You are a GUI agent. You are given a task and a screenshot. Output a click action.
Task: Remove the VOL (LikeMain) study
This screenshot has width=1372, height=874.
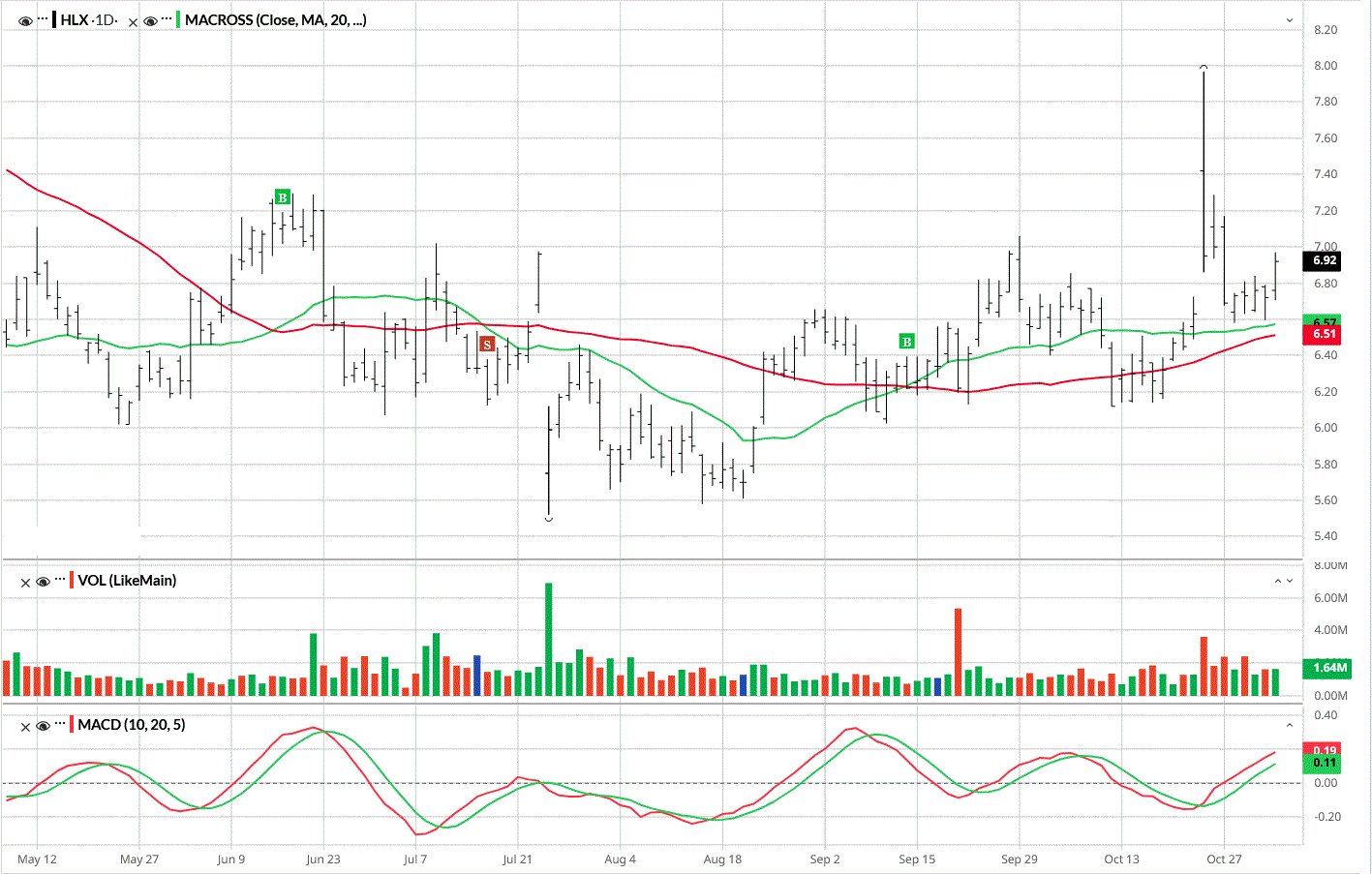pyautogui.click(x=26, y=582)
